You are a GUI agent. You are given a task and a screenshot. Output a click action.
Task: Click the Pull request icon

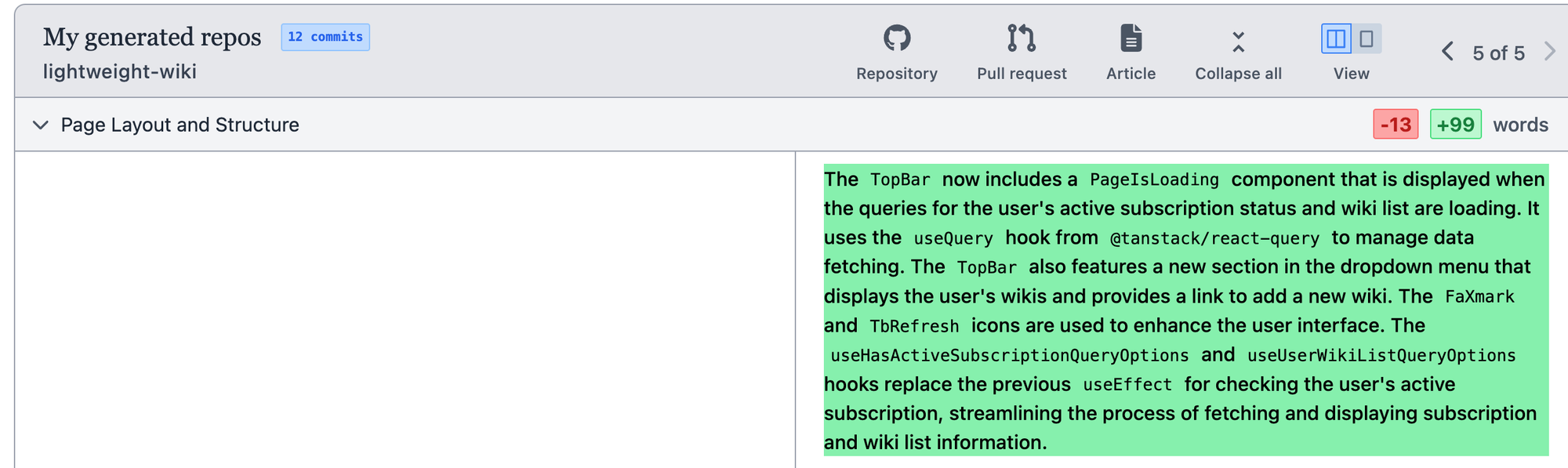pos(1021,38)
